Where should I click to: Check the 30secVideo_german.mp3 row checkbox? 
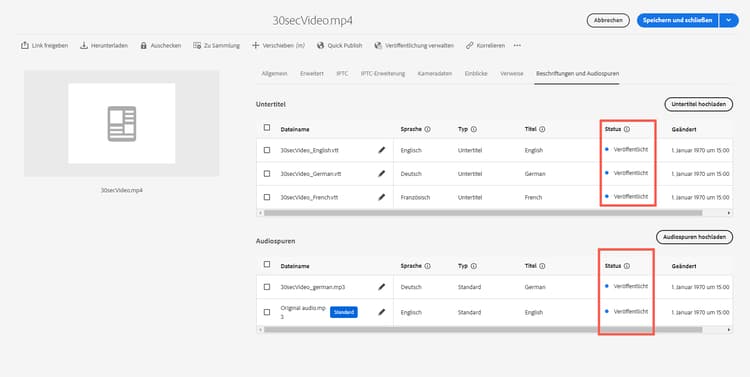click(267, 287)
